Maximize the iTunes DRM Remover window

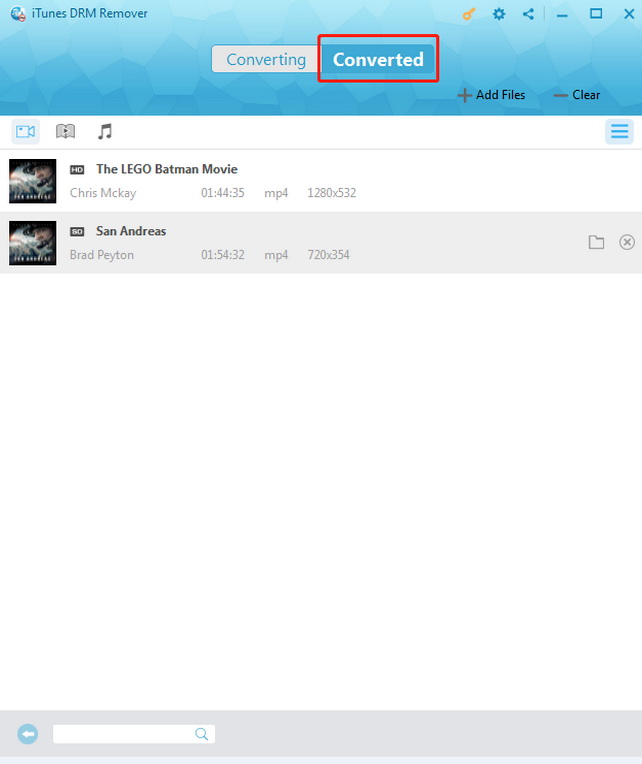596,14
